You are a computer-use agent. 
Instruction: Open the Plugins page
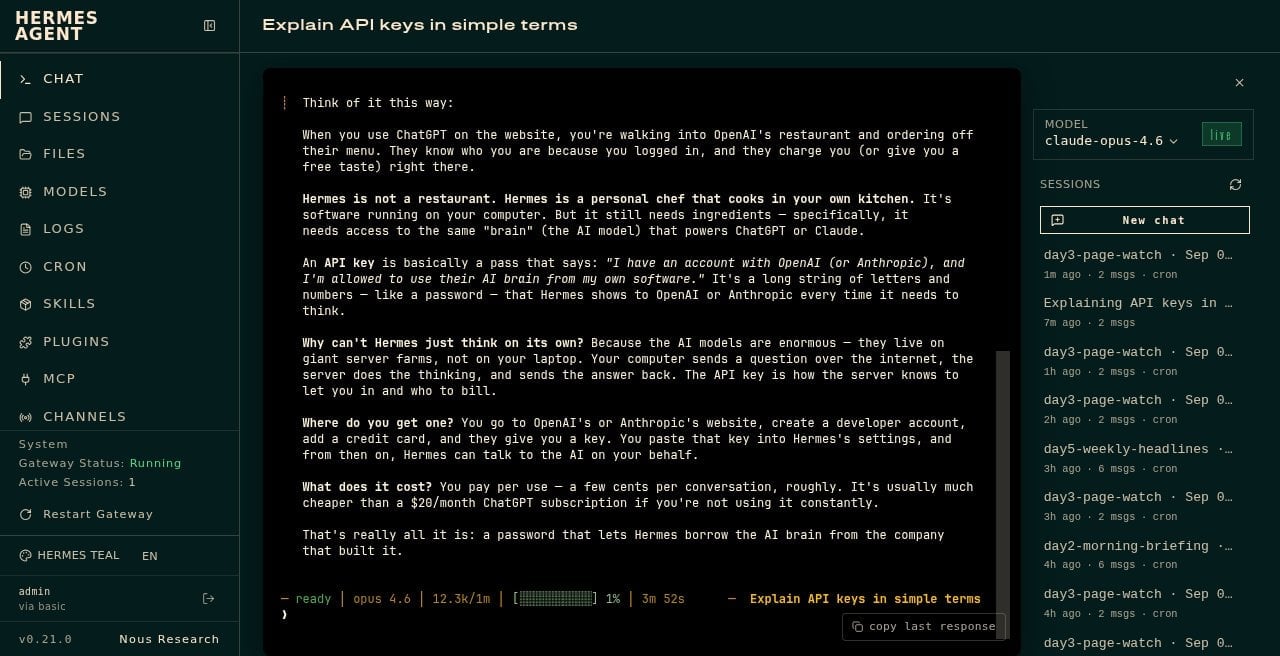coord(119,342)
